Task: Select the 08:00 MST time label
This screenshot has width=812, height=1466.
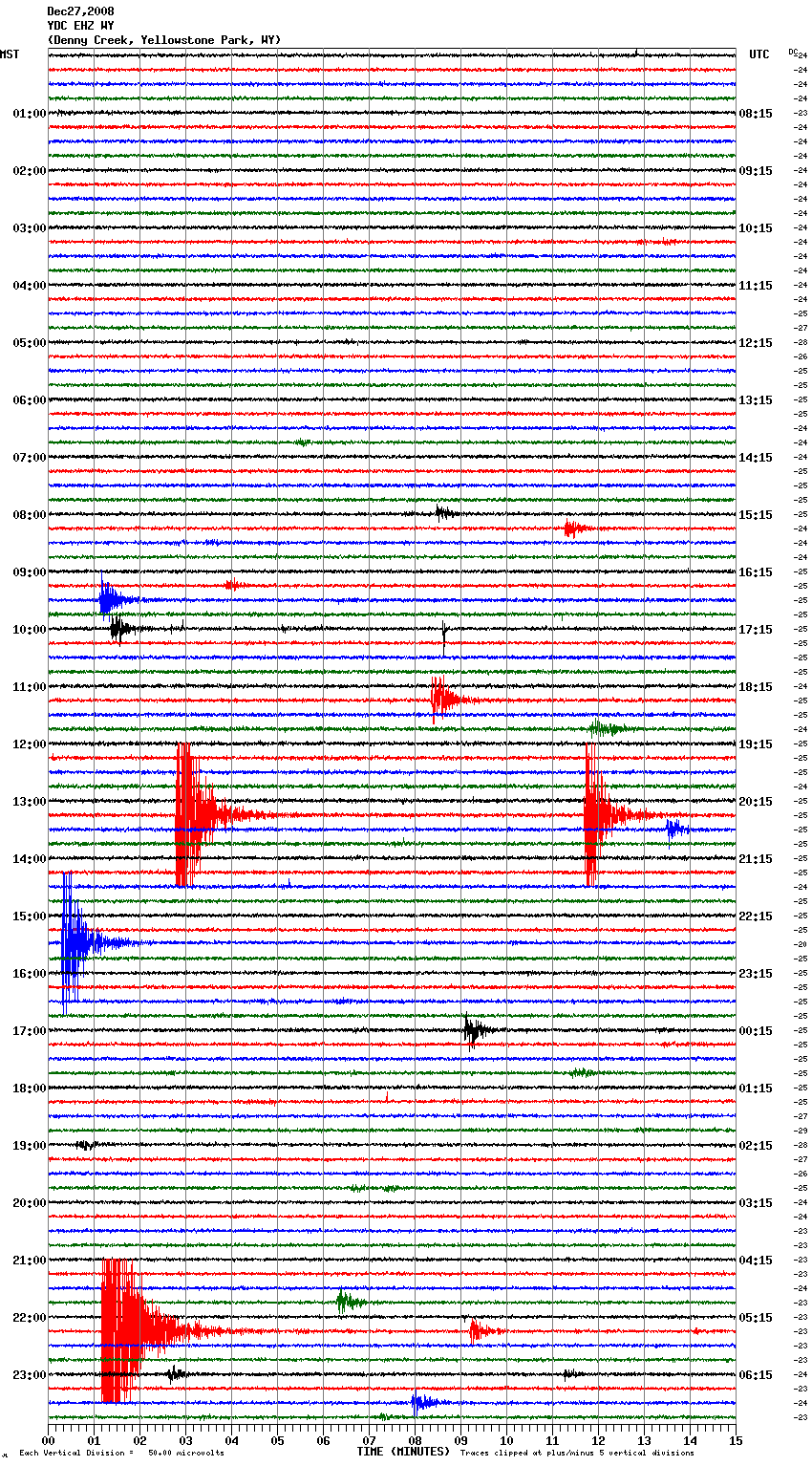Action: [x=30, y=515]
